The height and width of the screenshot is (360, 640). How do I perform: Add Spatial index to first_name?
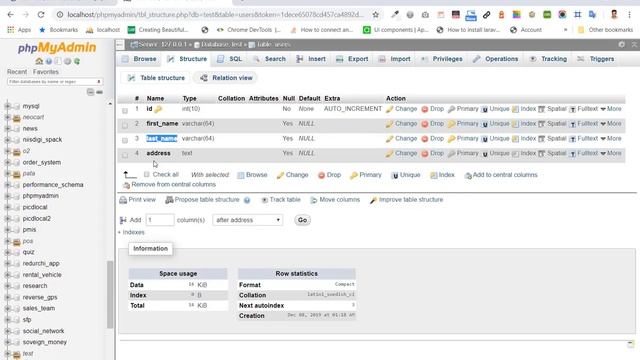click(552, 124)
